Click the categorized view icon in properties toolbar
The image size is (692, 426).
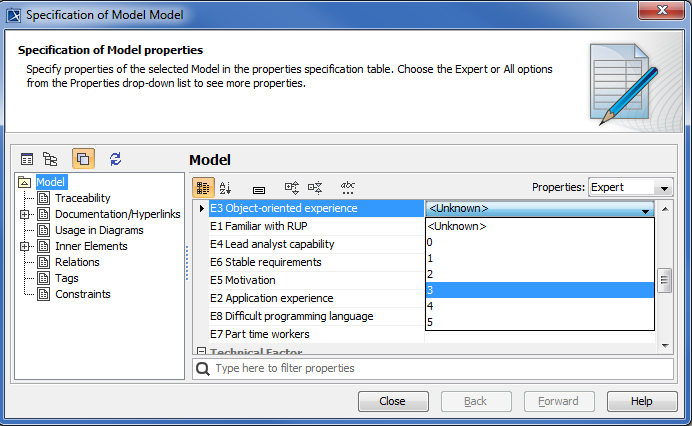(x=203, y=187)
